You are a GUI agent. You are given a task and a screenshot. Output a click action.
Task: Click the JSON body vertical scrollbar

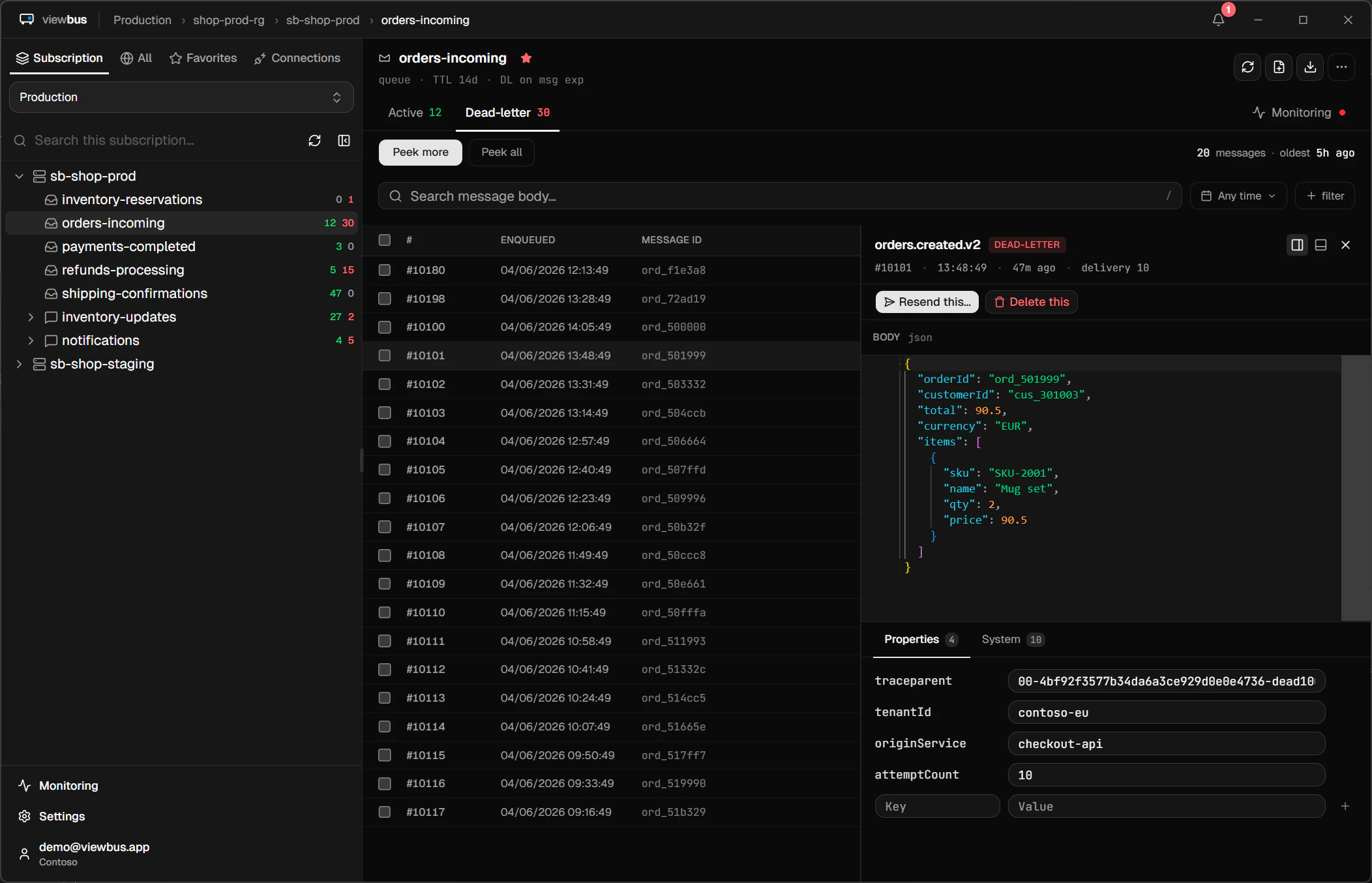pyautogui.click(x=1356, y=488)
